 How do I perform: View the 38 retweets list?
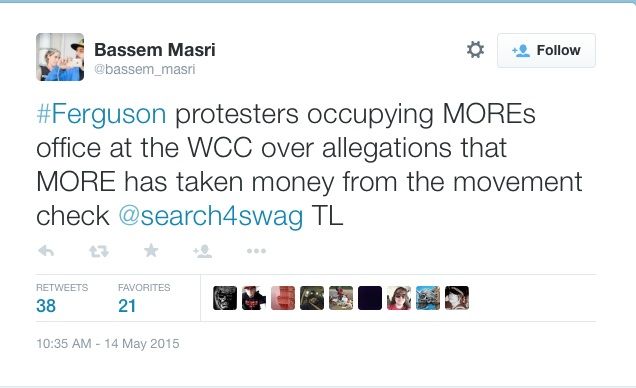coord(62,298)
